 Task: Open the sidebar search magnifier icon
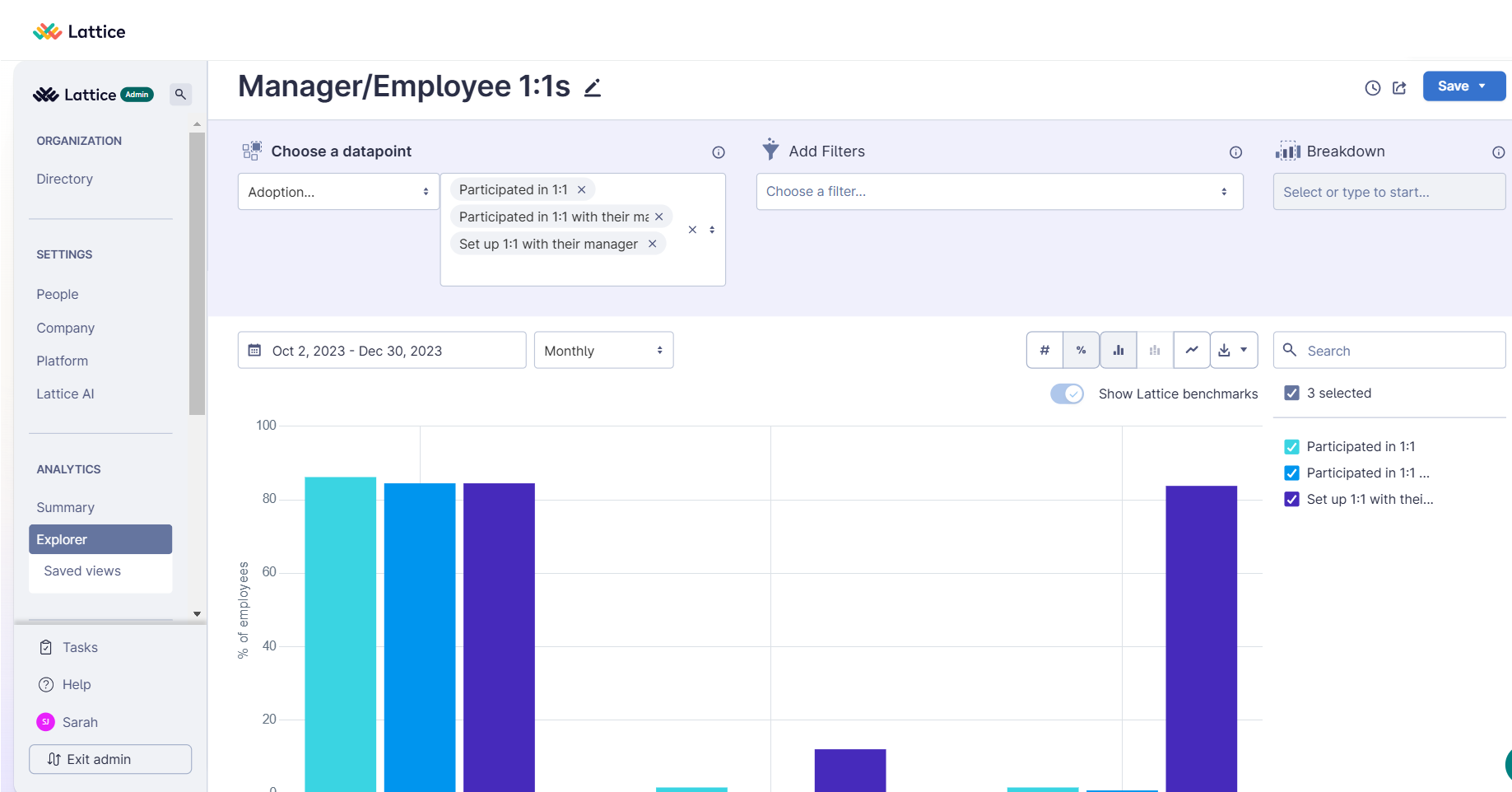[x=180, y=95]
